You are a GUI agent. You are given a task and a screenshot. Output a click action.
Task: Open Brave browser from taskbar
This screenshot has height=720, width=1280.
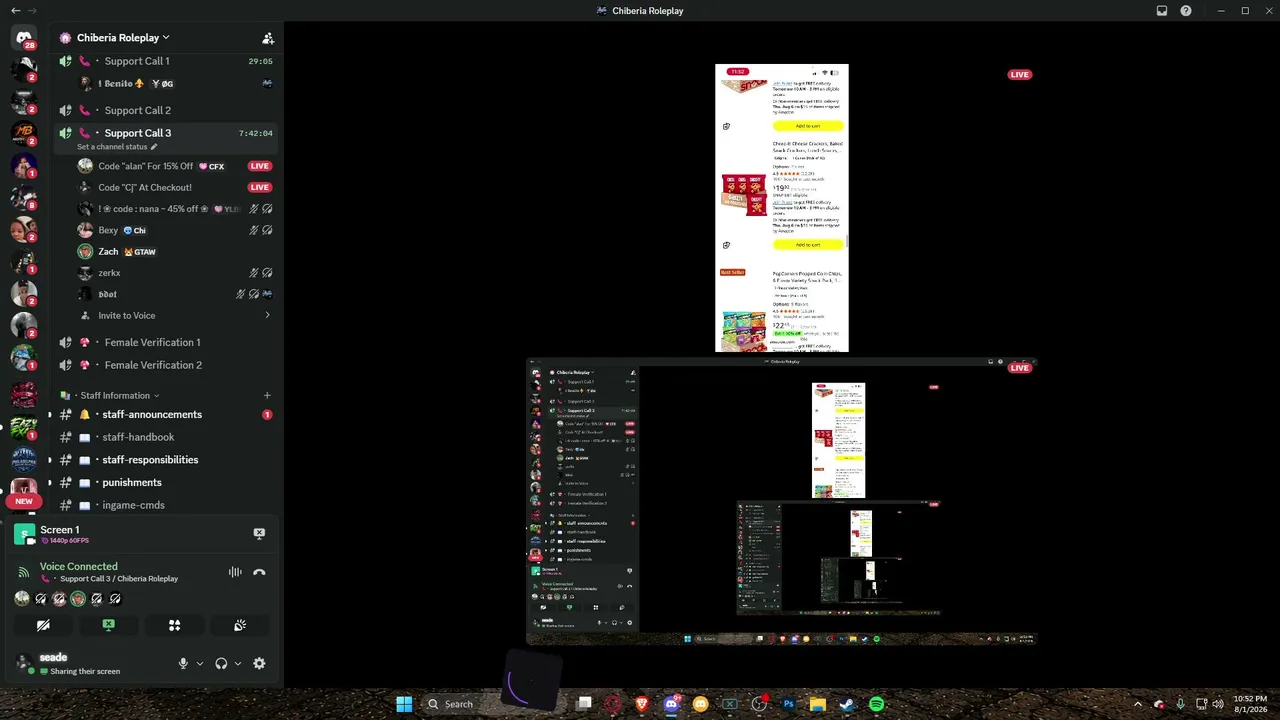(x=642, y=704)
